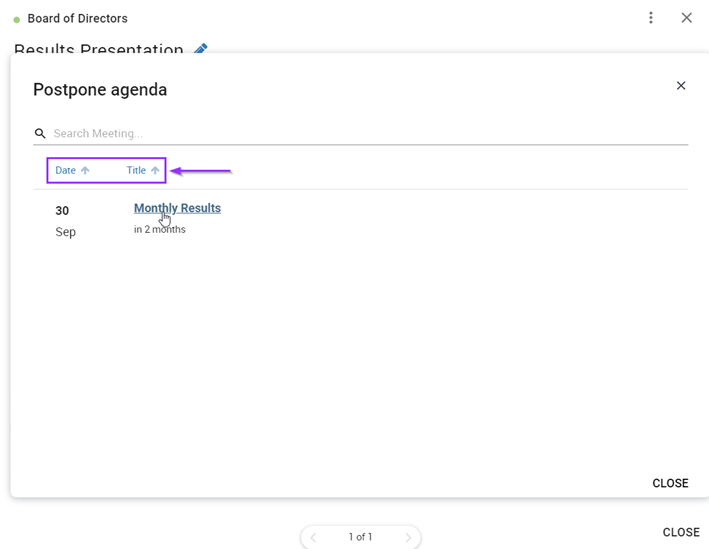Close the Postpone agenda dialog with X

pyautogui.click(x=681, y=85)
